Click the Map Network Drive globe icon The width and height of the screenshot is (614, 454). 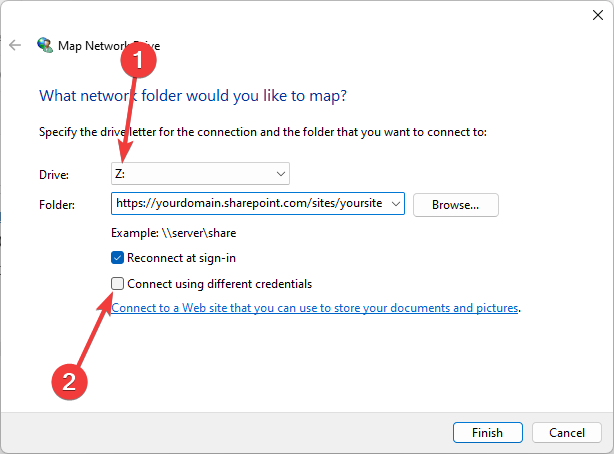coord(45,45)
